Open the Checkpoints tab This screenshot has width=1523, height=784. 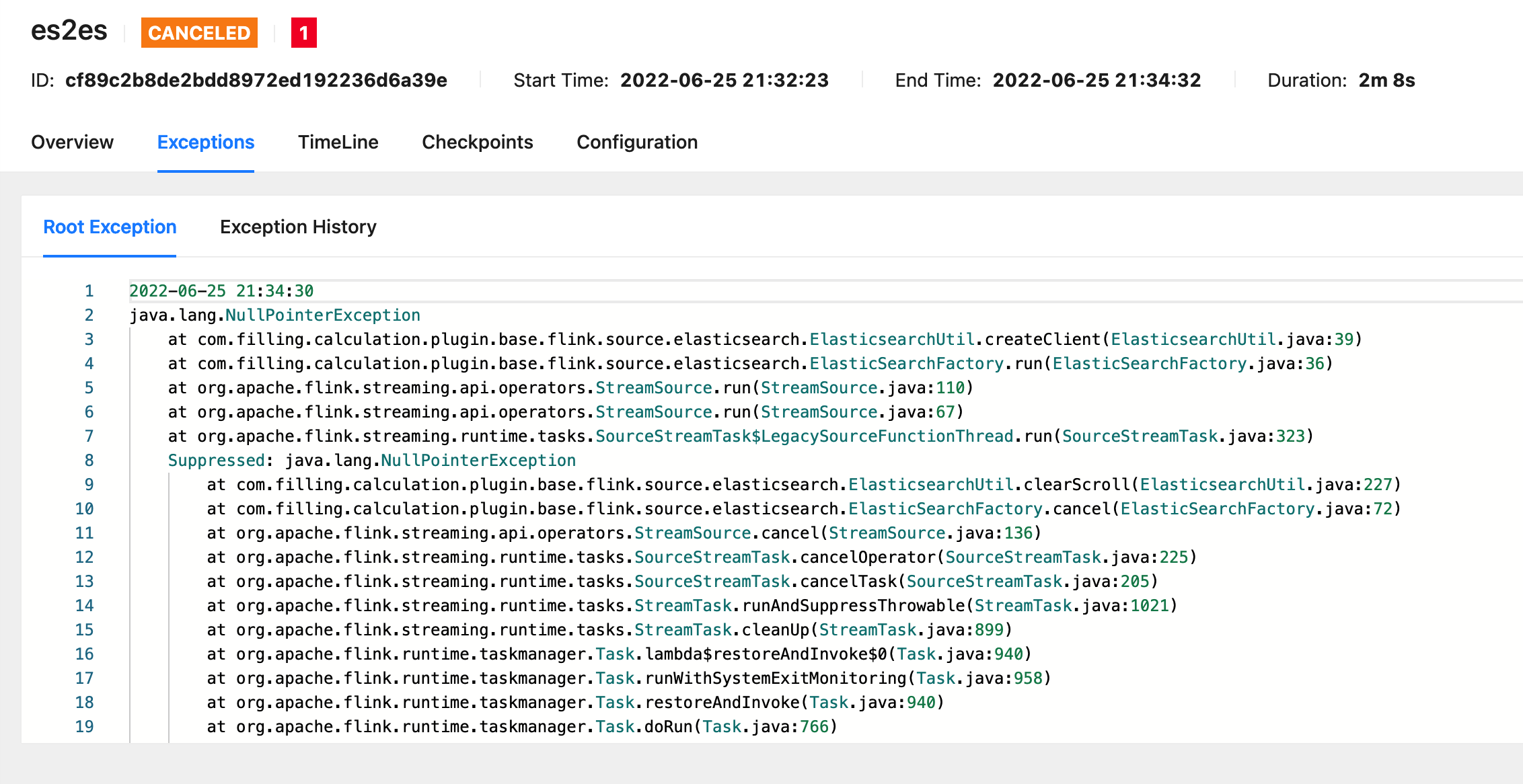[478, 142]
